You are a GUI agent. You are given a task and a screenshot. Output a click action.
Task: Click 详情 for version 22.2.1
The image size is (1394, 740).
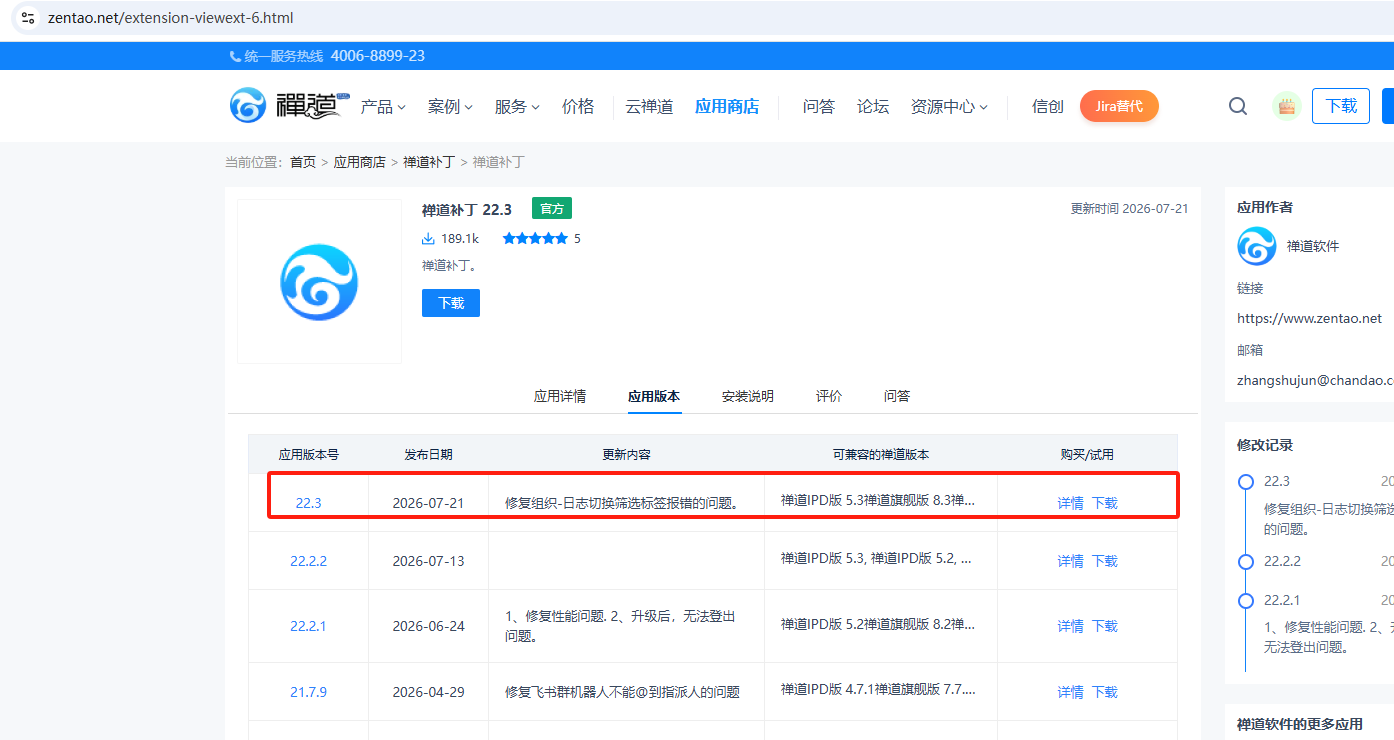click(1071, 626)
